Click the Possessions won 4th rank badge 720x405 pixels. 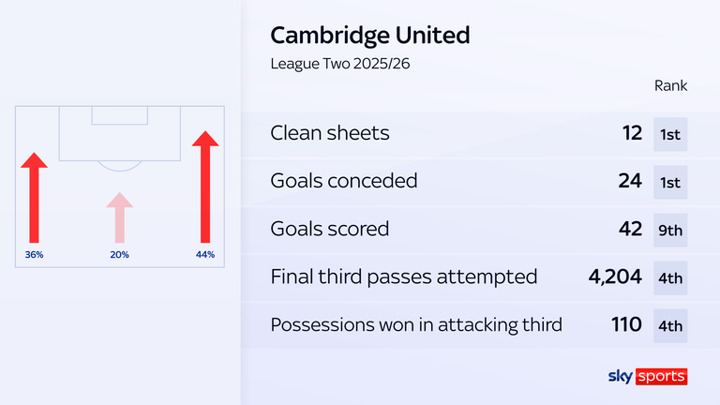click(670, 326)
